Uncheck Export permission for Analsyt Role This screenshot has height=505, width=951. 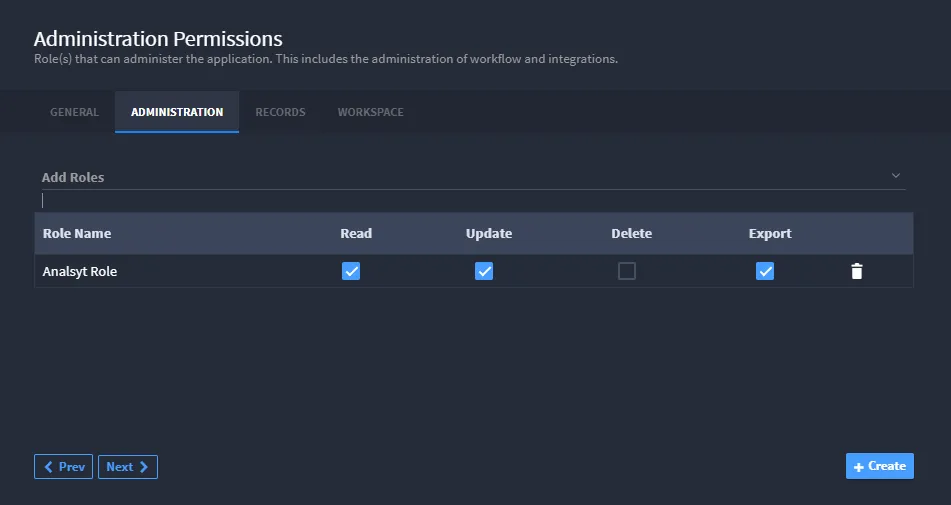click(765, 271)
